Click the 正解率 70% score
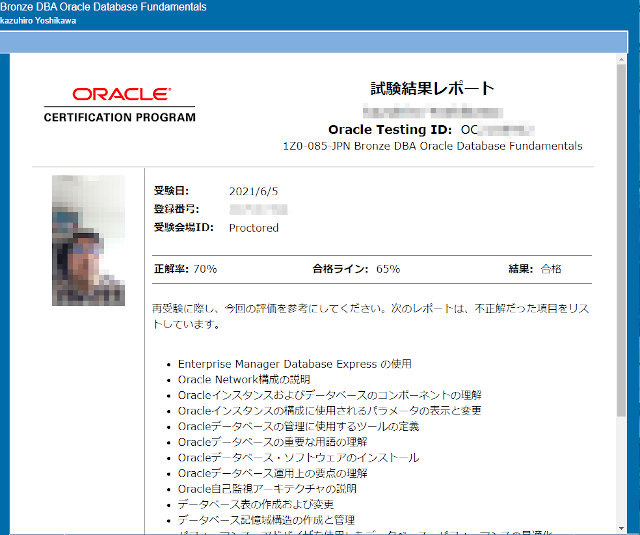Image resolution: width=640 pixels, height=535 pixels. 185,269
